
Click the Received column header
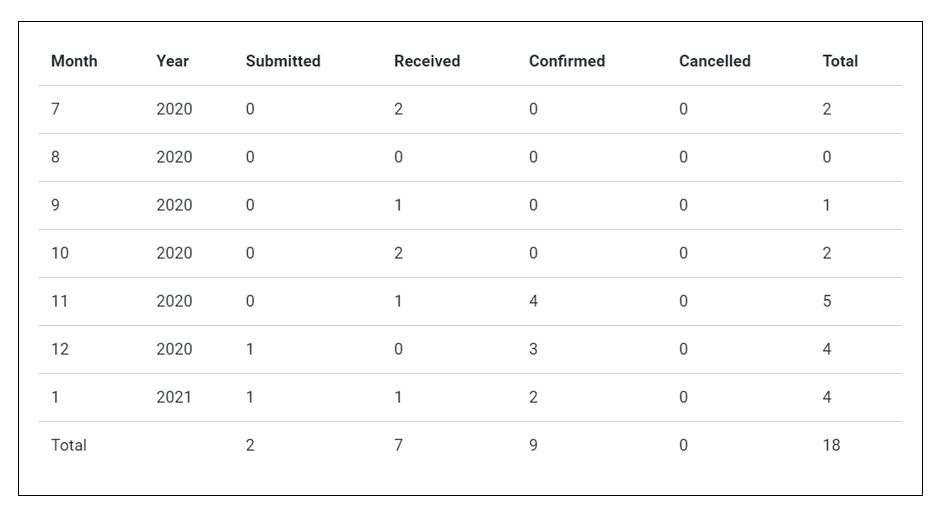427,61
